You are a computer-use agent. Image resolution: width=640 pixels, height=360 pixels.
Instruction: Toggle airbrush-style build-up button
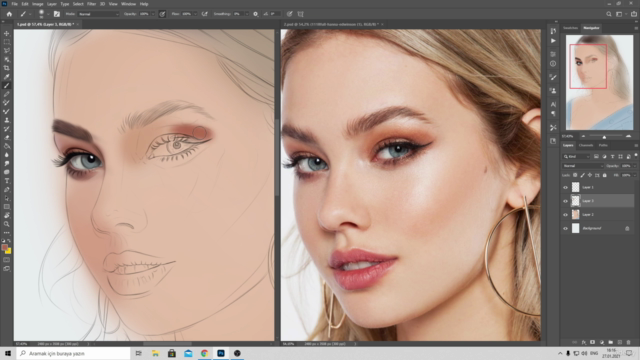204,14
